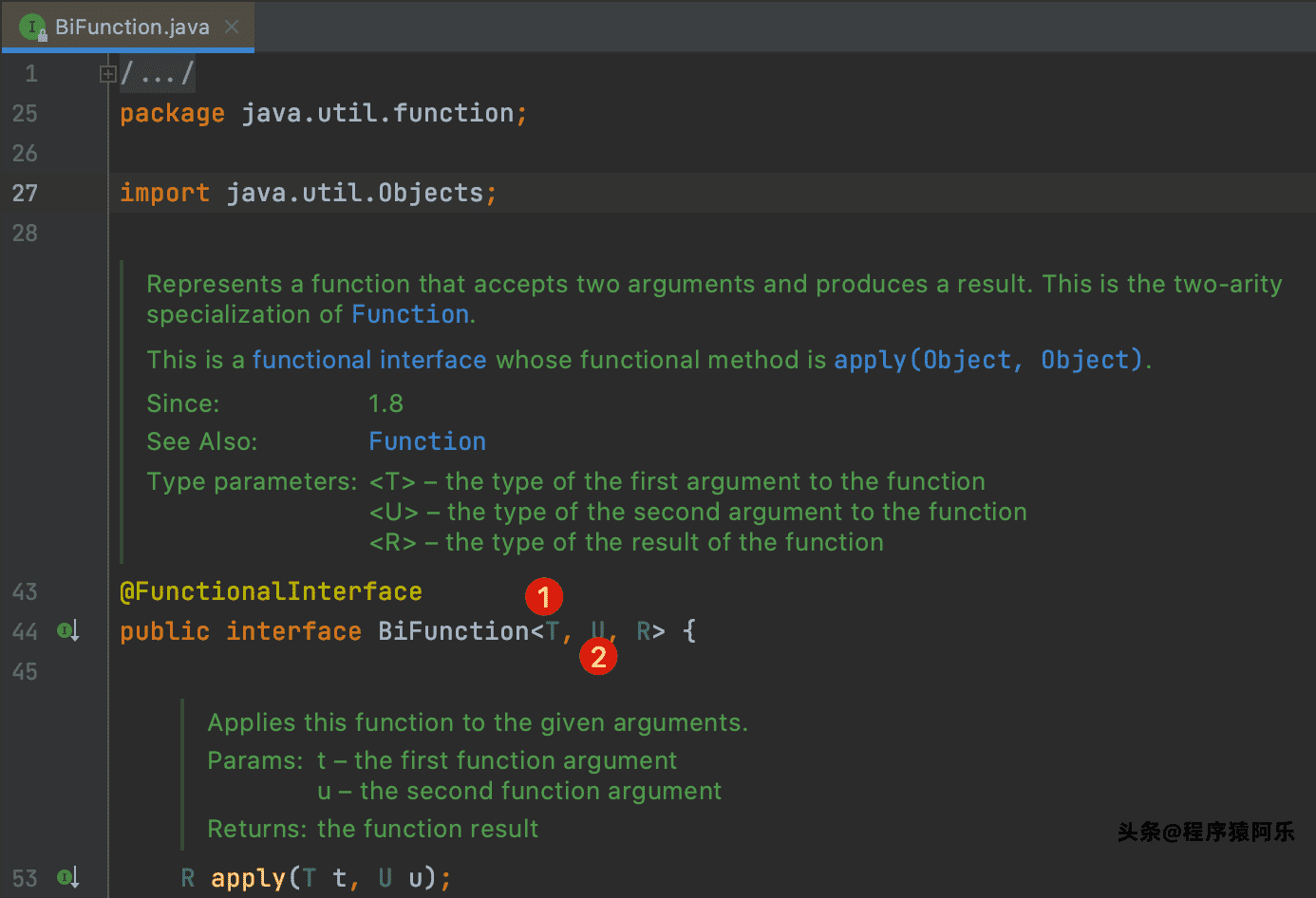Click line number 53 in the gutter

[x=25, y=878]
